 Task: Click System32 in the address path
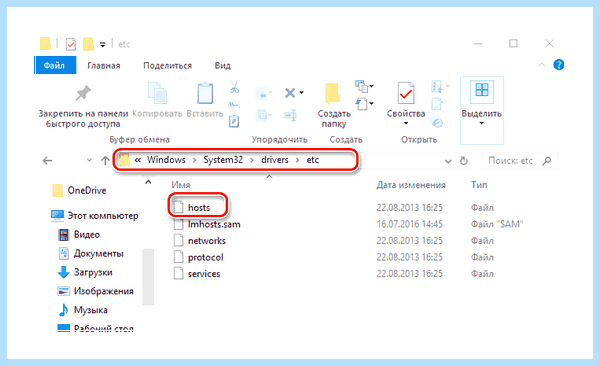[223, 160]
